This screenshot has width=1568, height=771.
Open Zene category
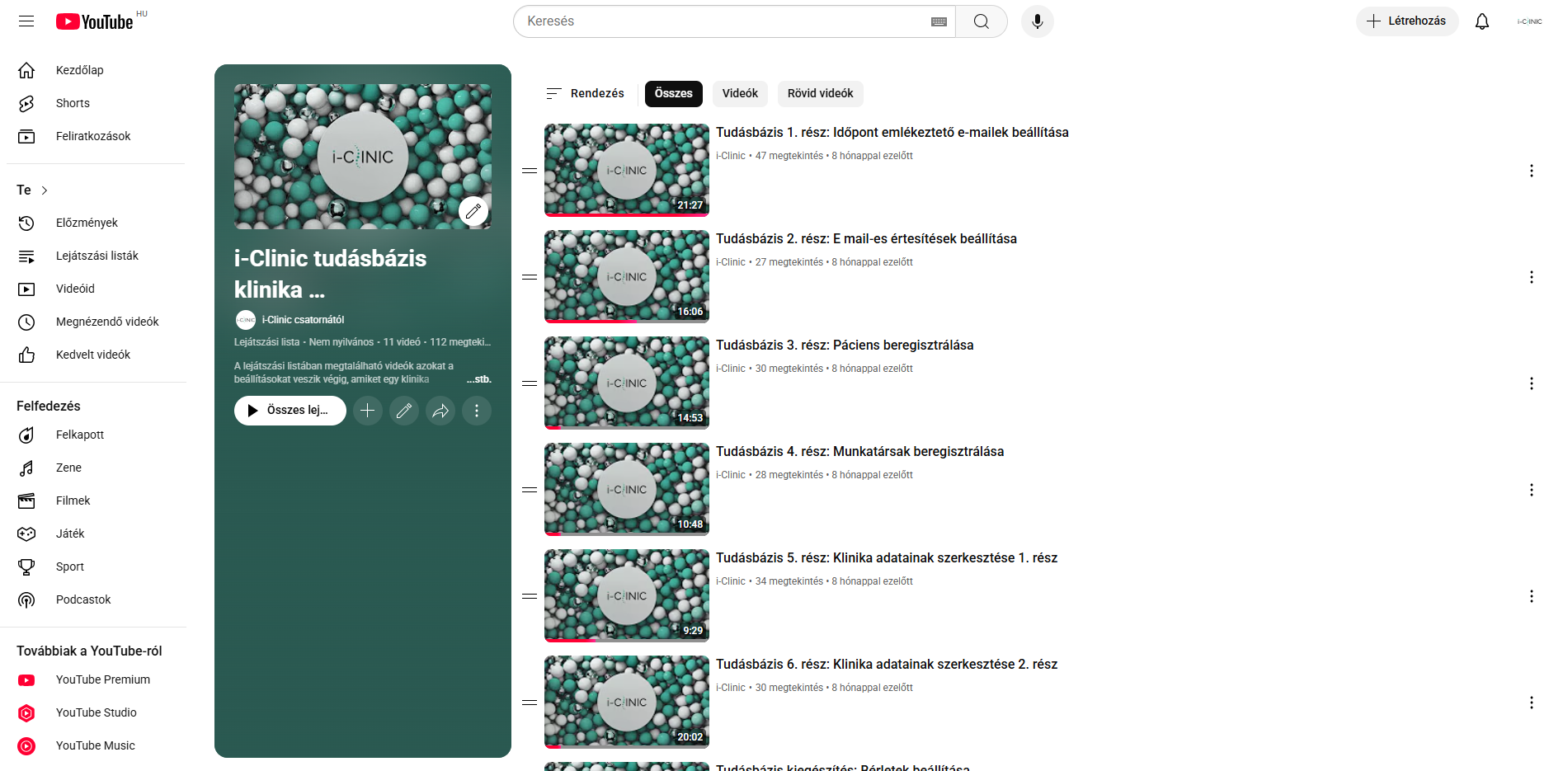[96, 468]
